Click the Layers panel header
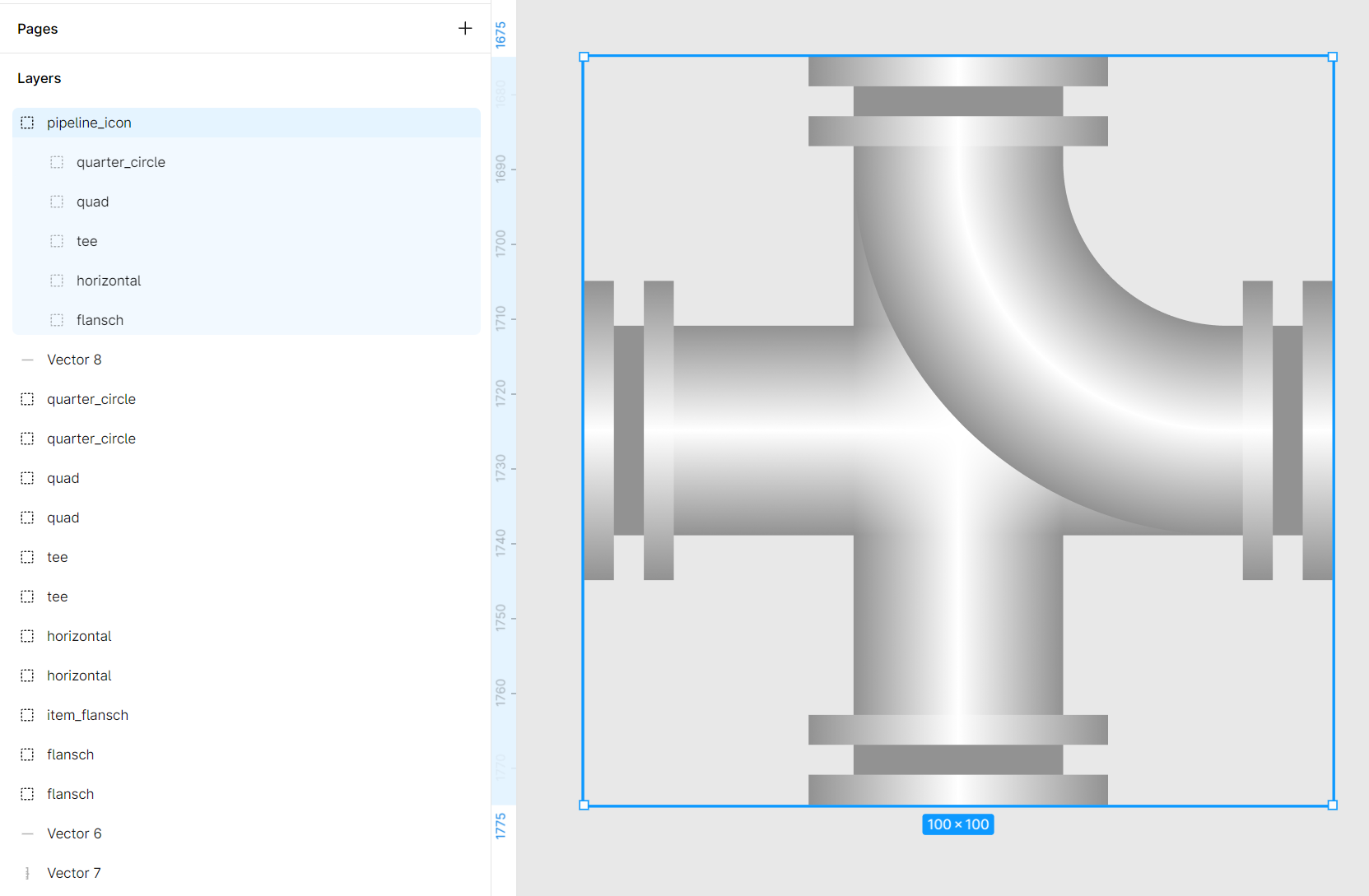The width and height of the screenshot is (1369, 896). [x=40, y=78]
